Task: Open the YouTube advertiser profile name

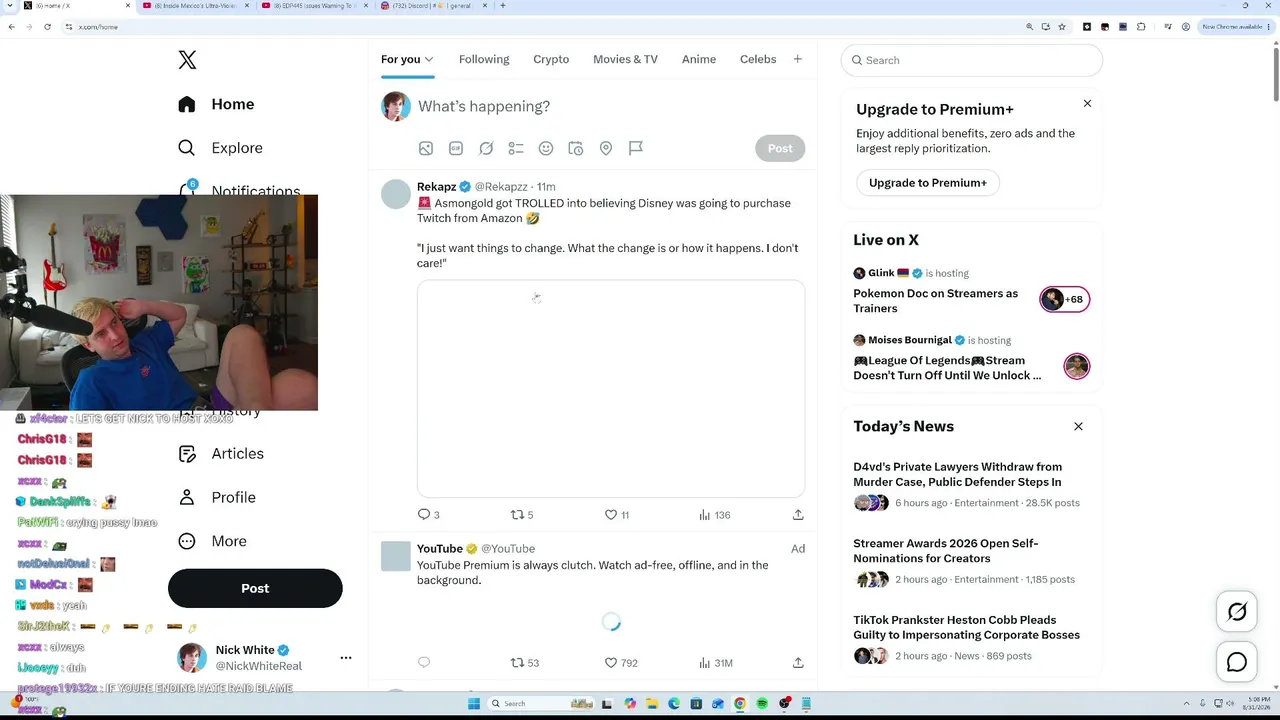Action: pyautogui.click(x=440, y=549)
